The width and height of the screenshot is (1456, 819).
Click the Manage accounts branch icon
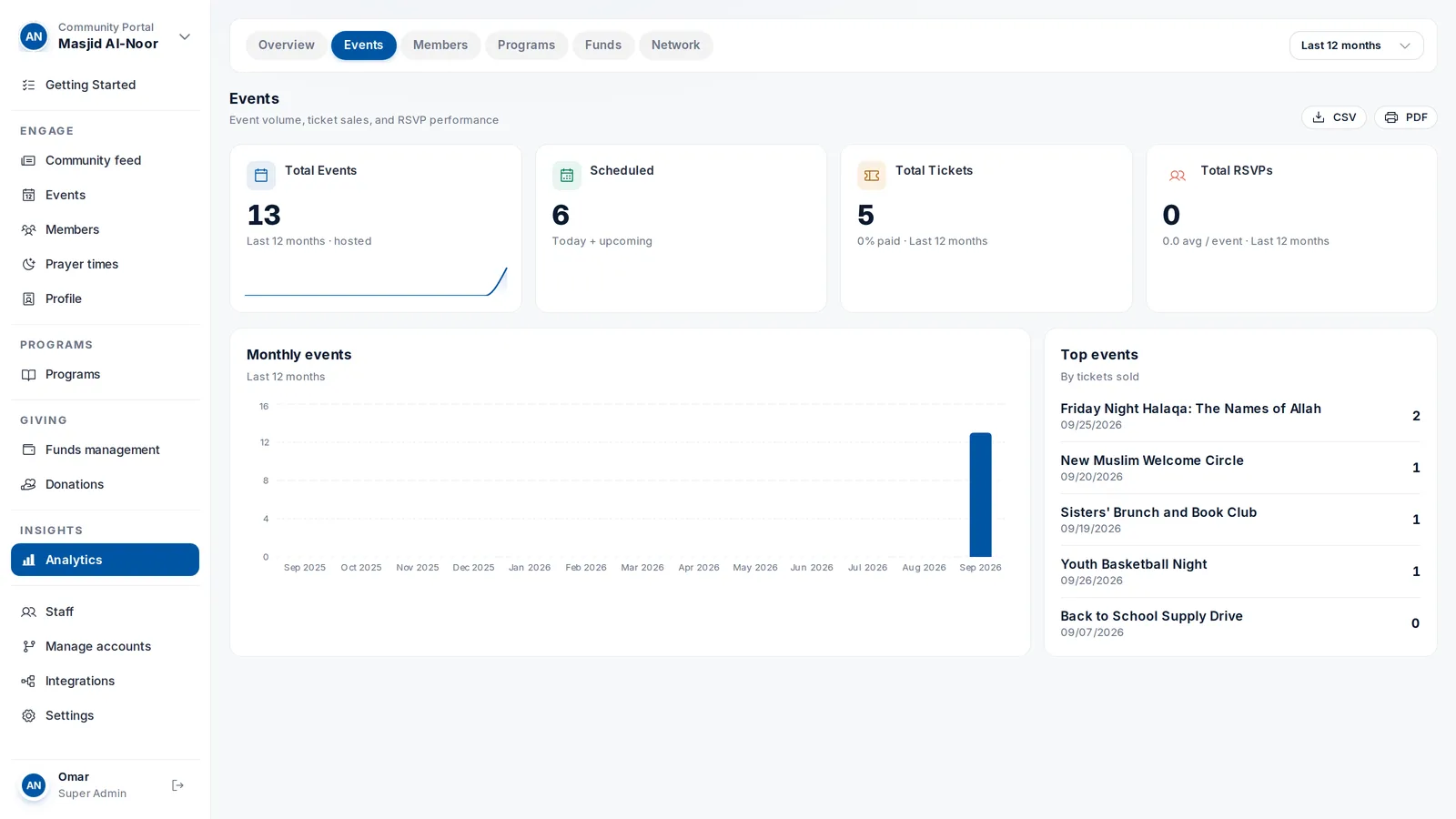pyautogui.click(x=28, y=646)
